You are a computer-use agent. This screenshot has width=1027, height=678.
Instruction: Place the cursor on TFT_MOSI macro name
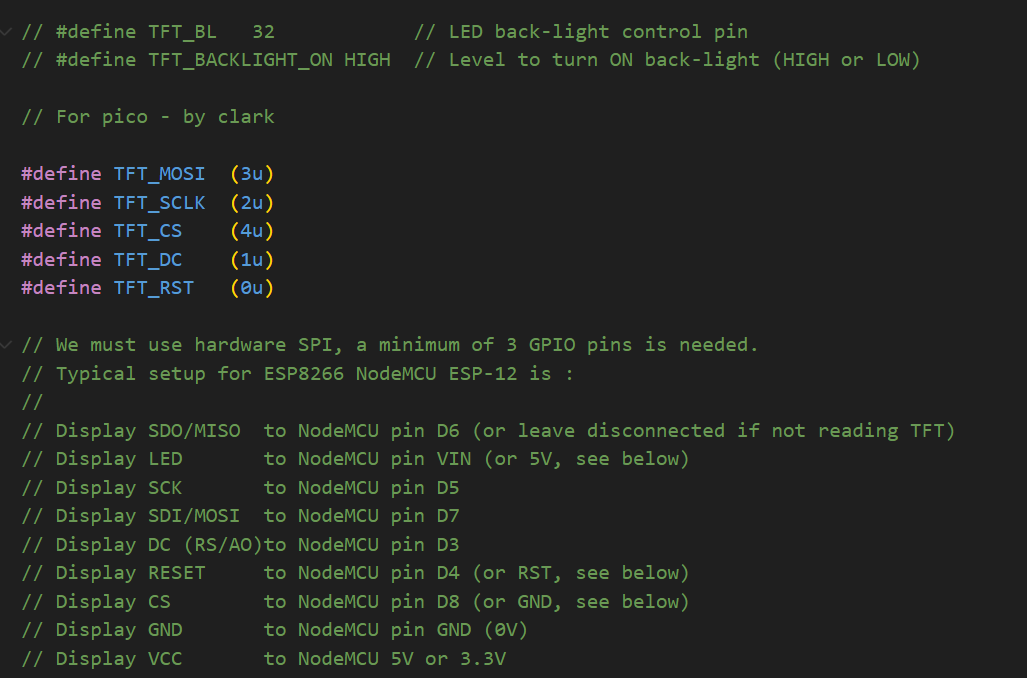159,174
